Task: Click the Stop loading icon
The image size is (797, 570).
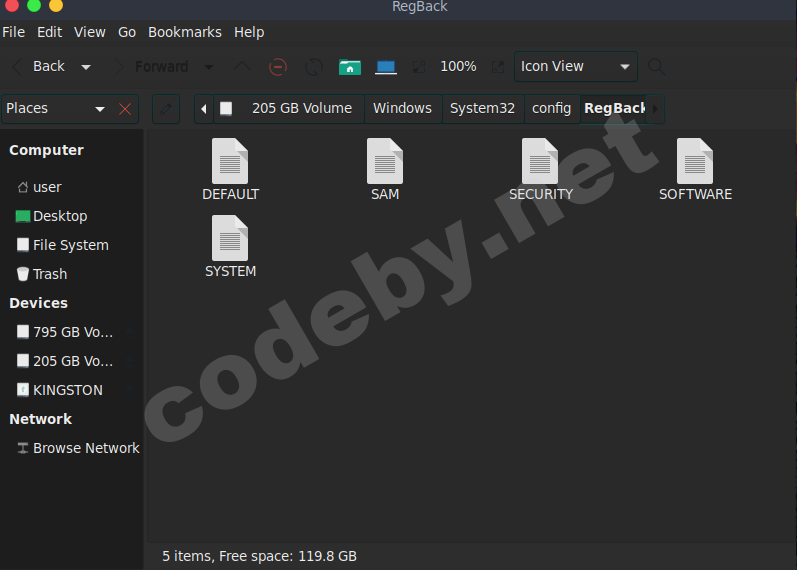Action: tap(278, 67)
